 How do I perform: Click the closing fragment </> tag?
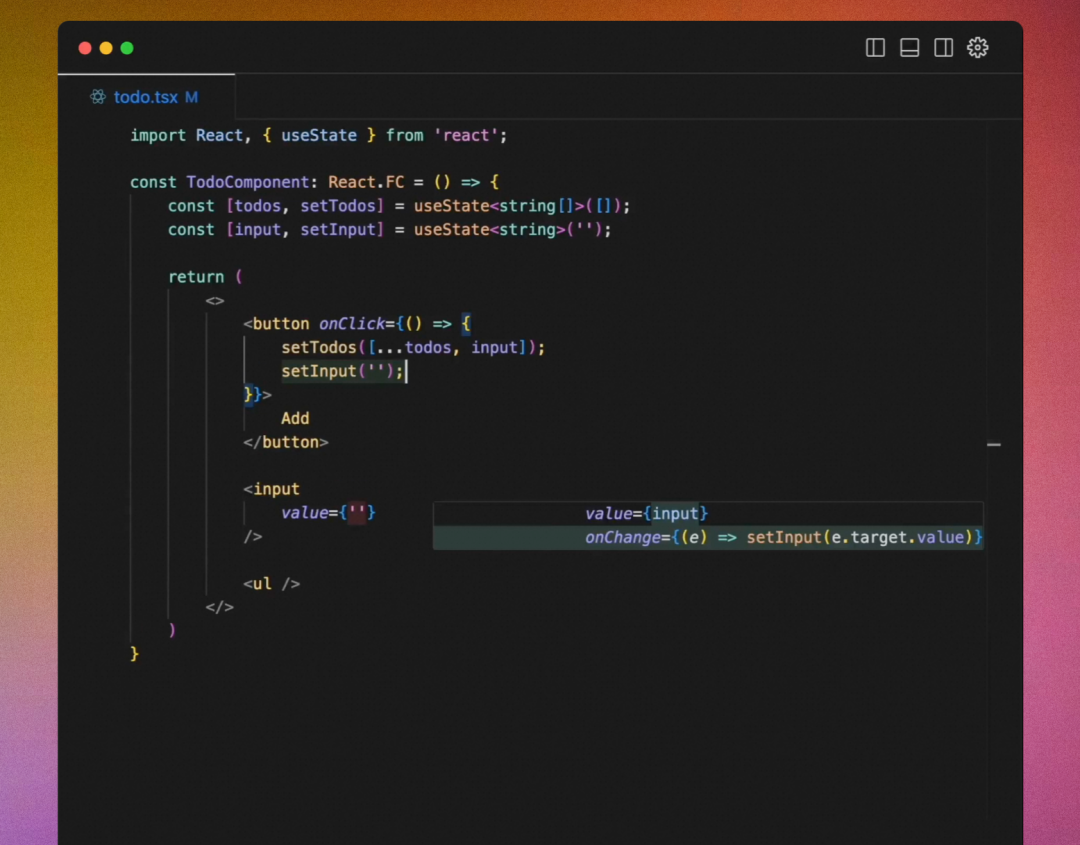point(220,607)
